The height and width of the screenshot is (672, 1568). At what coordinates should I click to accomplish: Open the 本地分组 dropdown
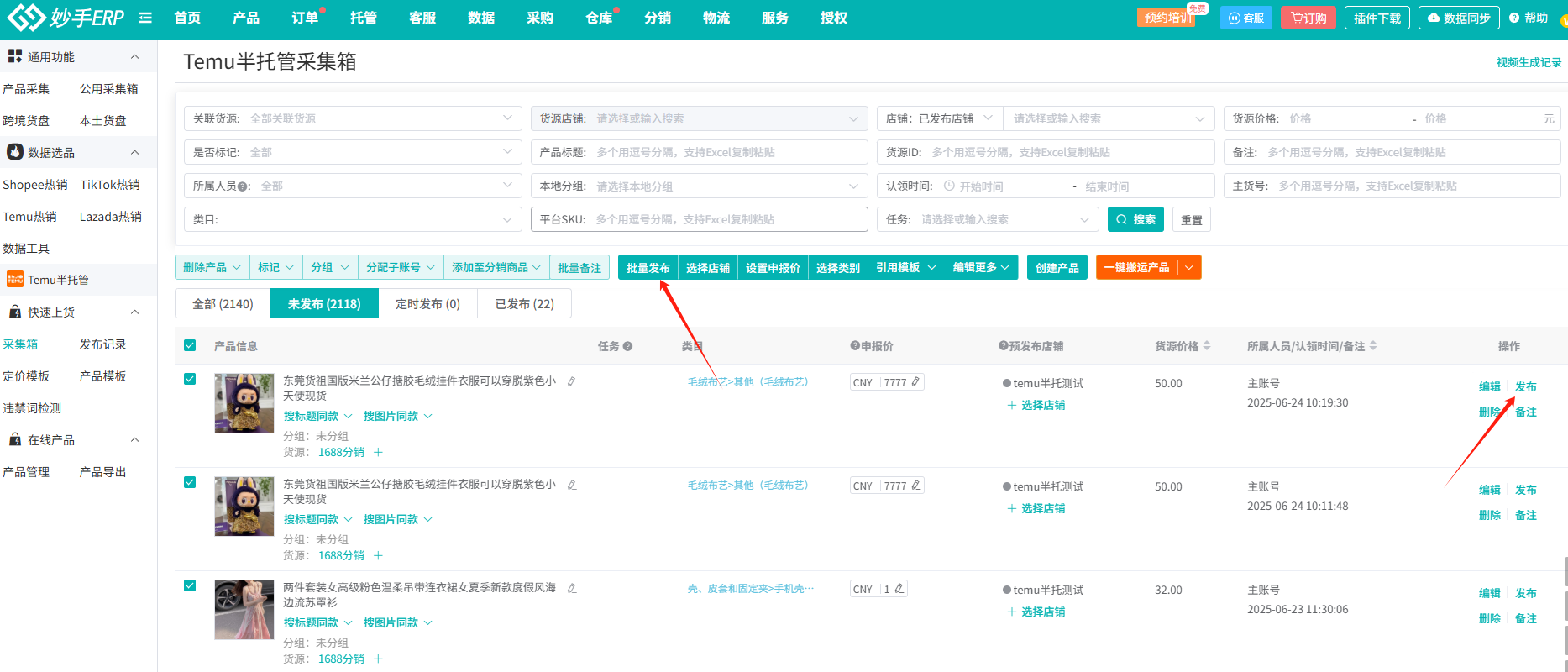click(x=700, y=186)
